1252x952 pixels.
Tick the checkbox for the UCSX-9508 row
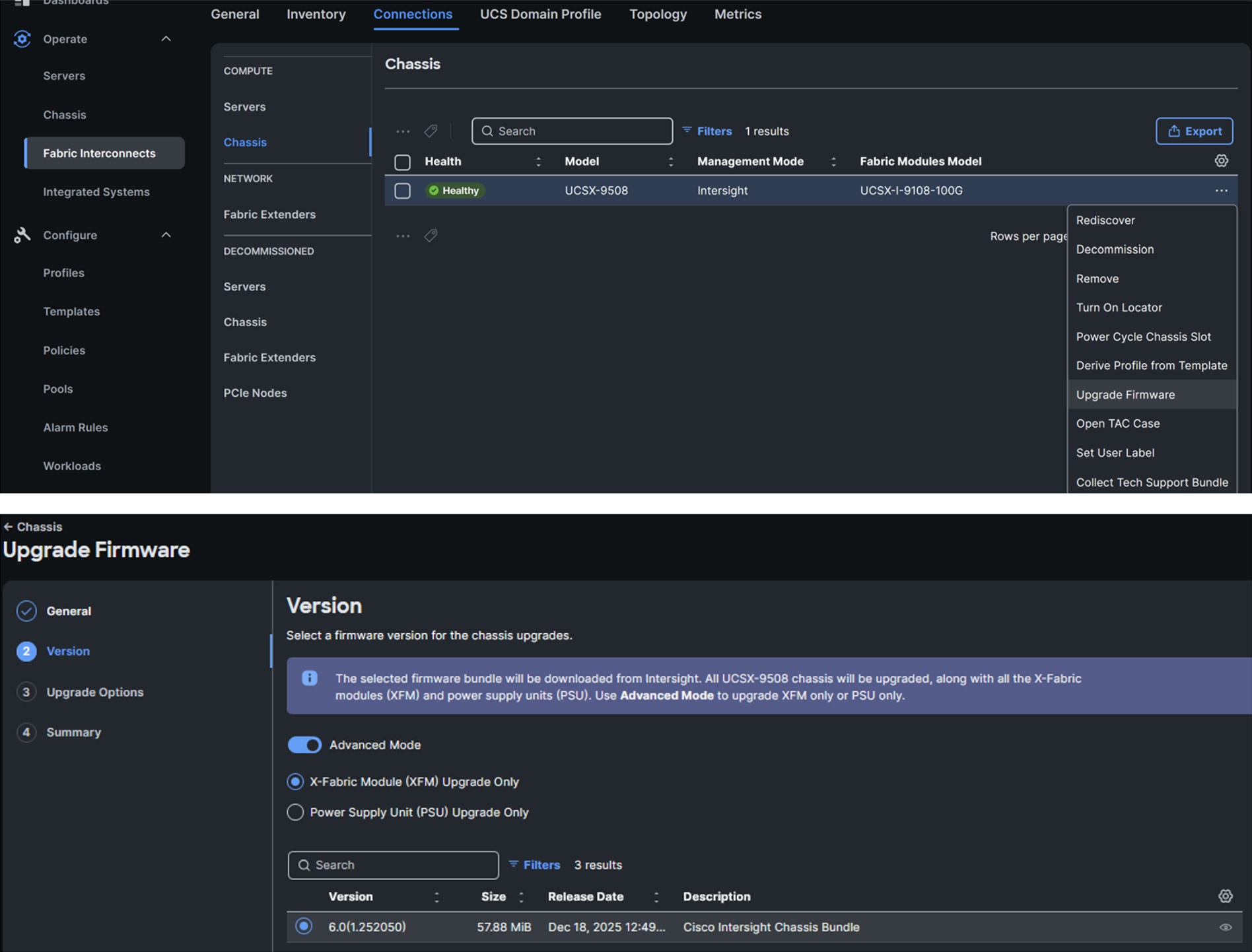pos(402,191)
